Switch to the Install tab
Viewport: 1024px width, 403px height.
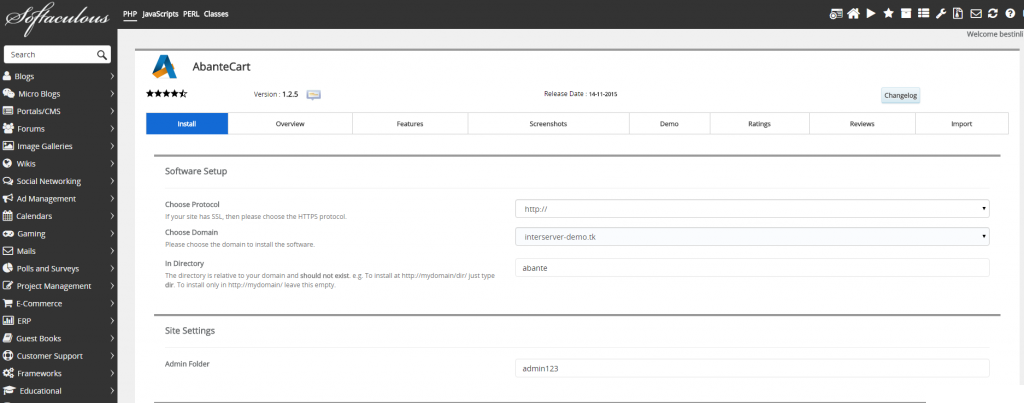pyautogui.click(x=187, y=123)
